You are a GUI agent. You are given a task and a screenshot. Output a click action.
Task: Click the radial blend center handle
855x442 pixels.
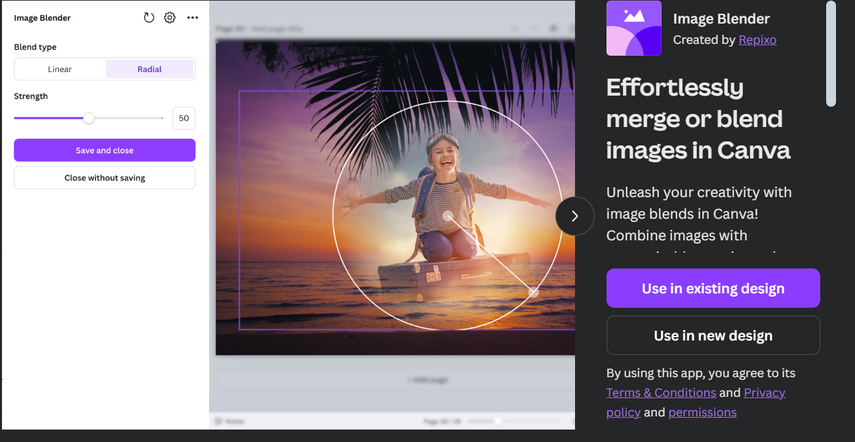click(x=448, y=216)
